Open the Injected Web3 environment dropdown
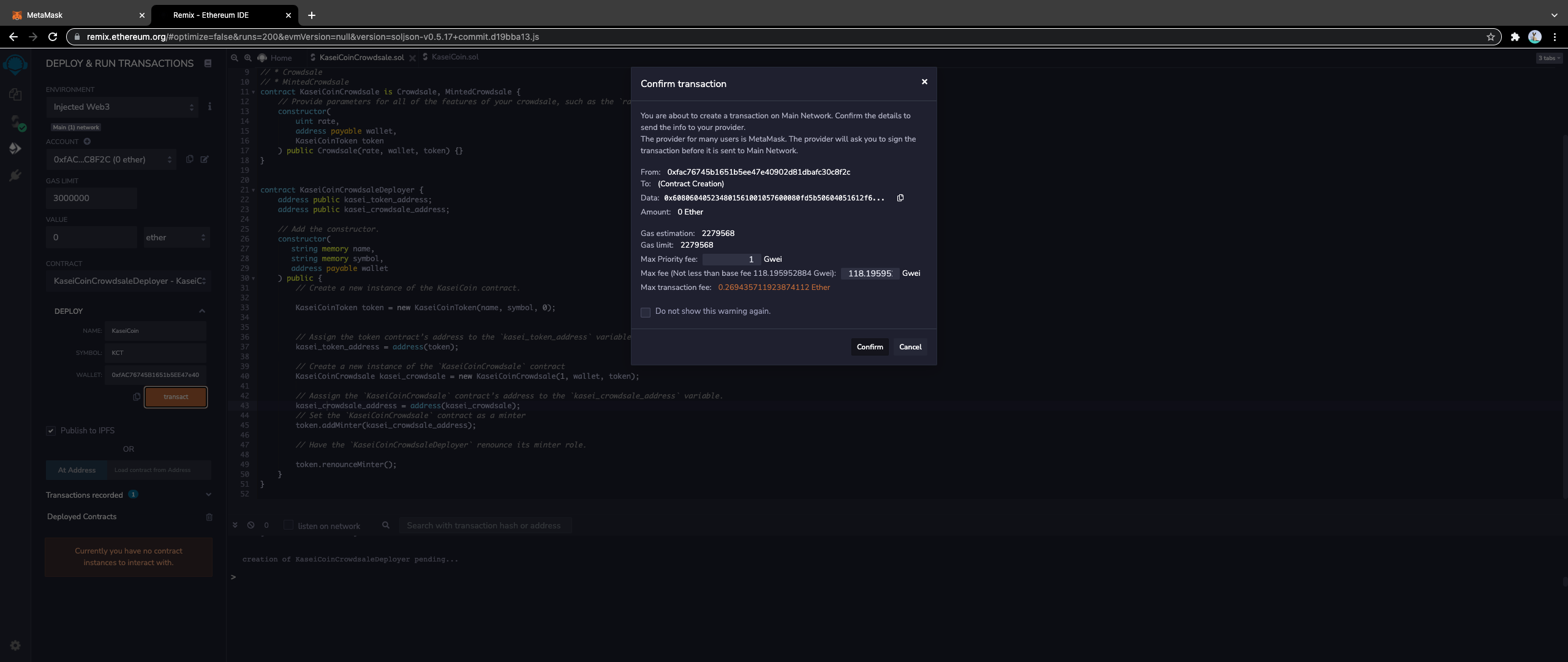1568x662 pixels. (123, 107)
